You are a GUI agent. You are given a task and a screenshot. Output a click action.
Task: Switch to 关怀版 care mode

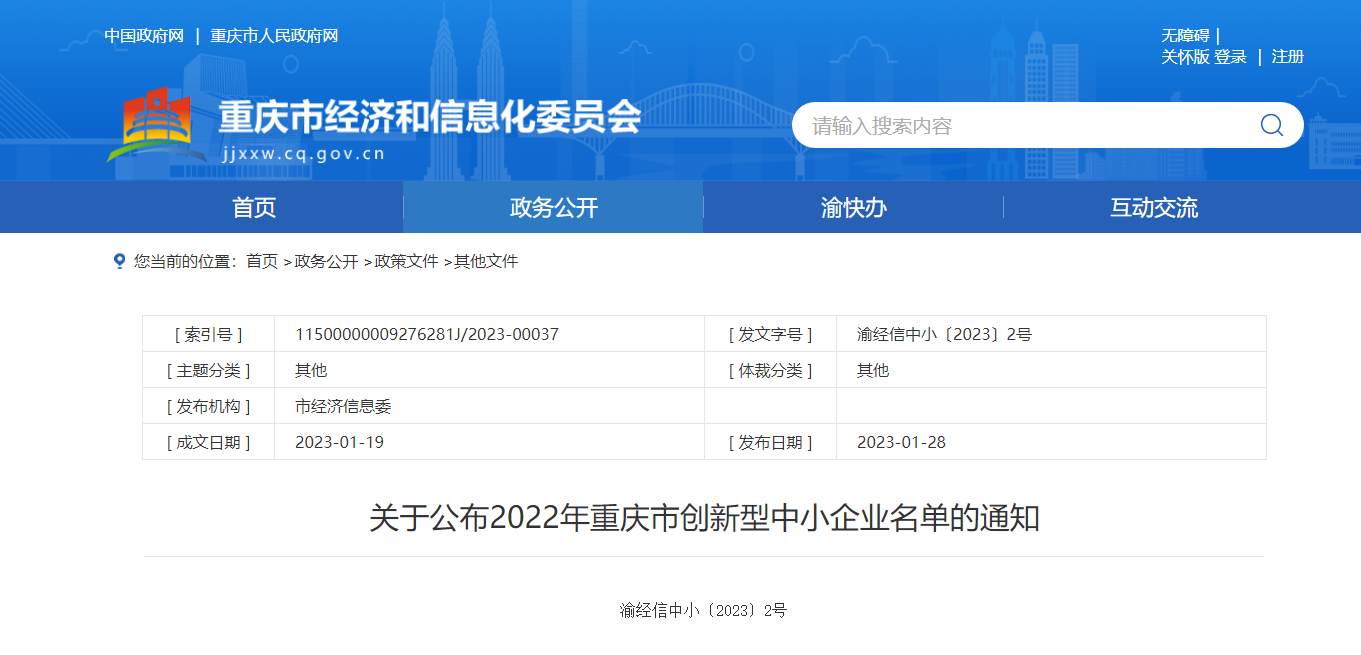(1185, 57)
